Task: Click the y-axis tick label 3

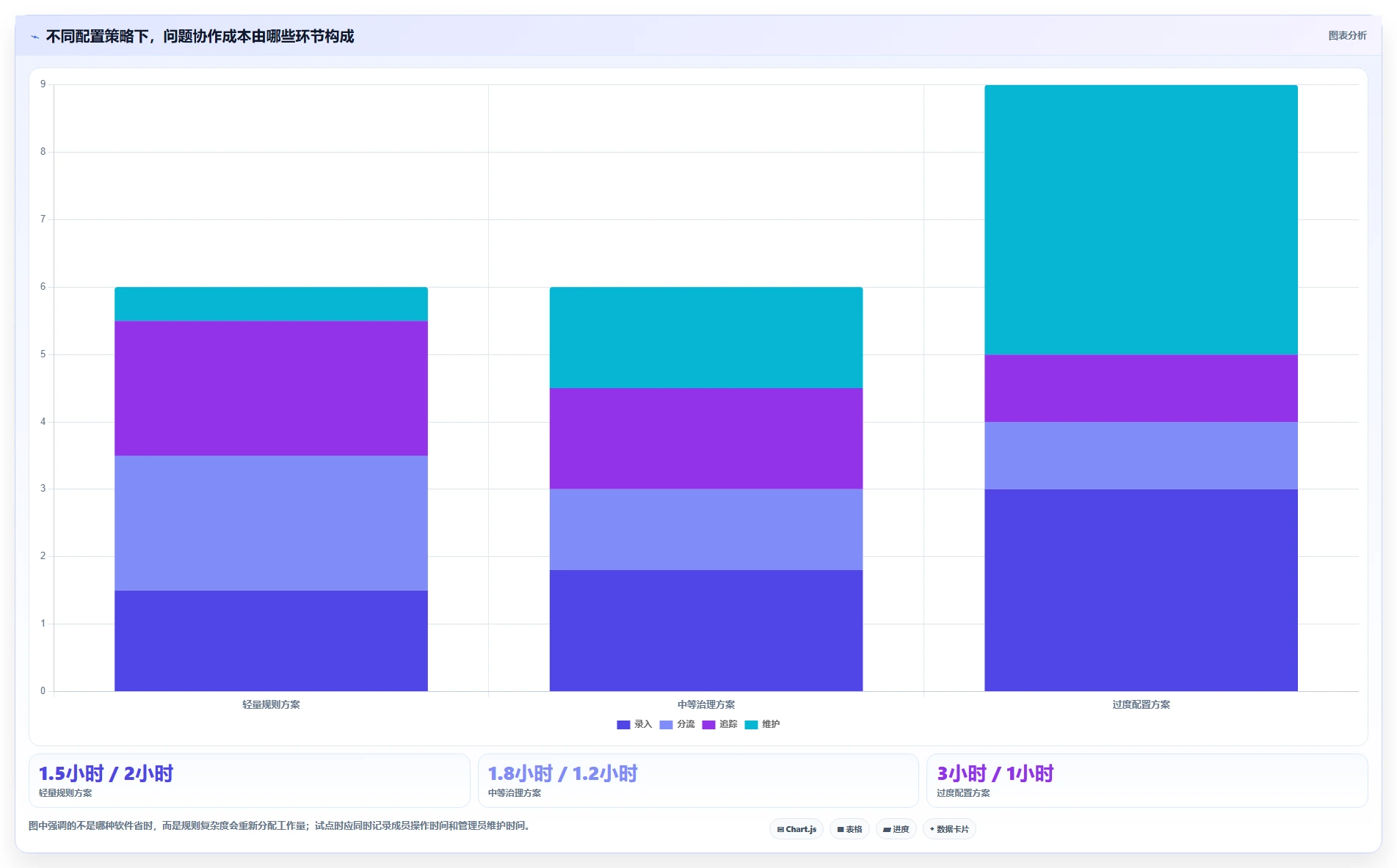Action: (43, 489)
